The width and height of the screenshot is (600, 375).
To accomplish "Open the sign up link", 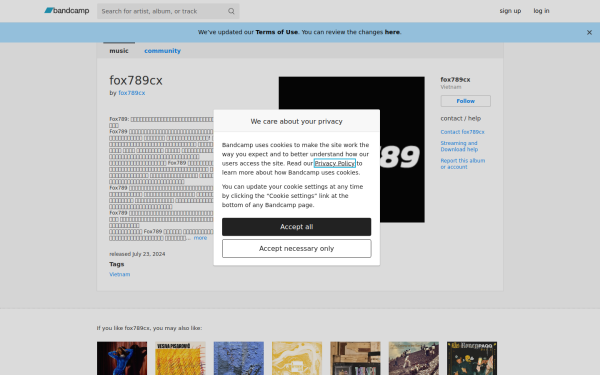I will pyautogui.click(x=510, y=11).
